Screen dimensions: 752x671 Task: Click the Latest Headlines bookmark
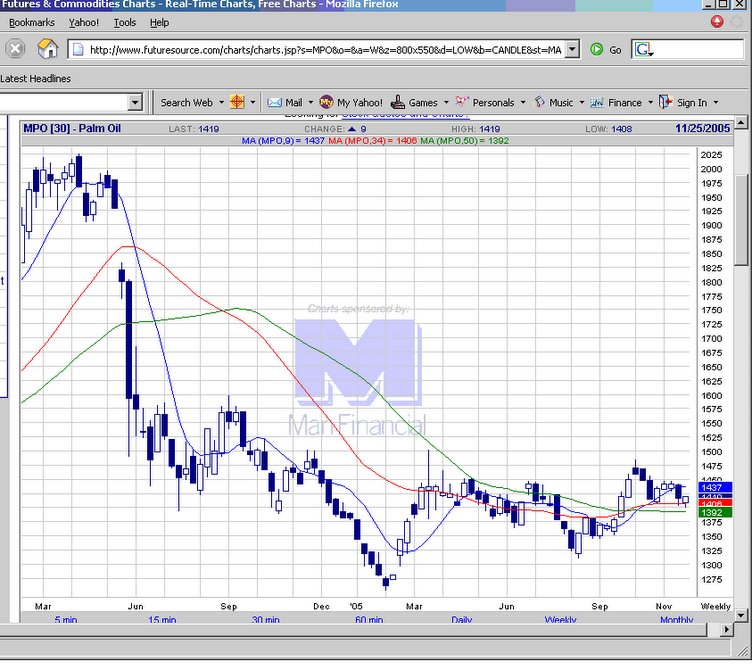[x=35, y=79]
